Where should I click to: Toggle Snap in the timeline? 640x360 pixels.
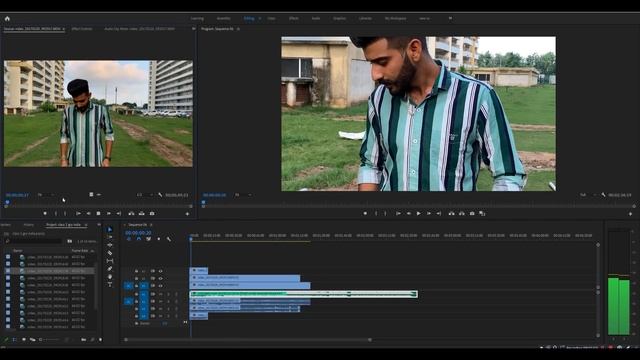(139, 239)
